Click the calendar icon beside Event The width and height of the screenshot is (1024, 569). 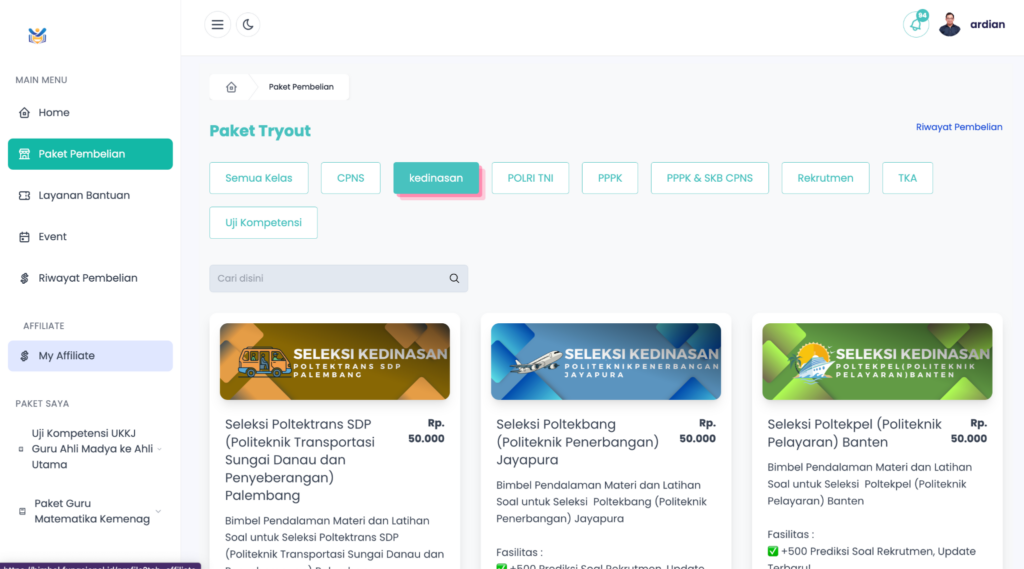point(24,236)
